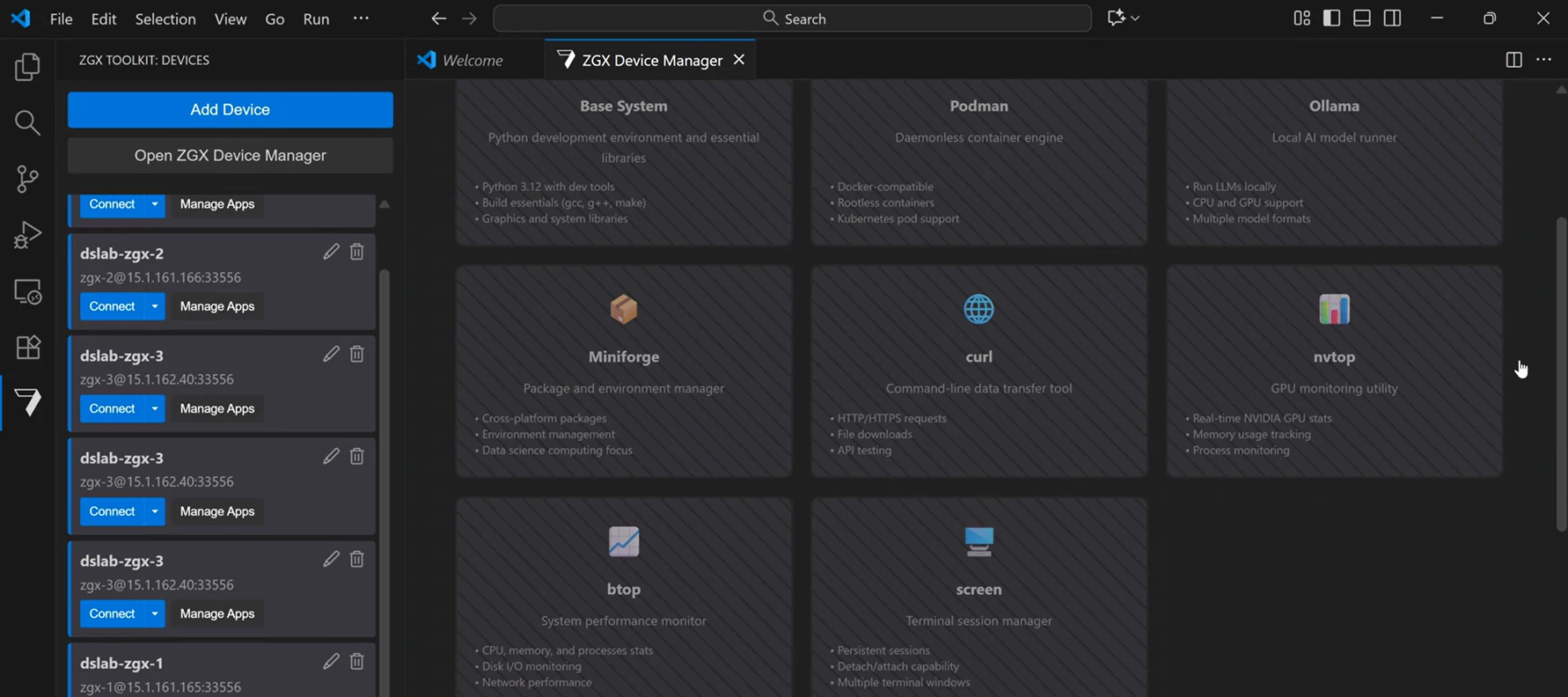Click the dslab-zgx-1 device name
Viewport: 1568px width, 697px height.
121,663
